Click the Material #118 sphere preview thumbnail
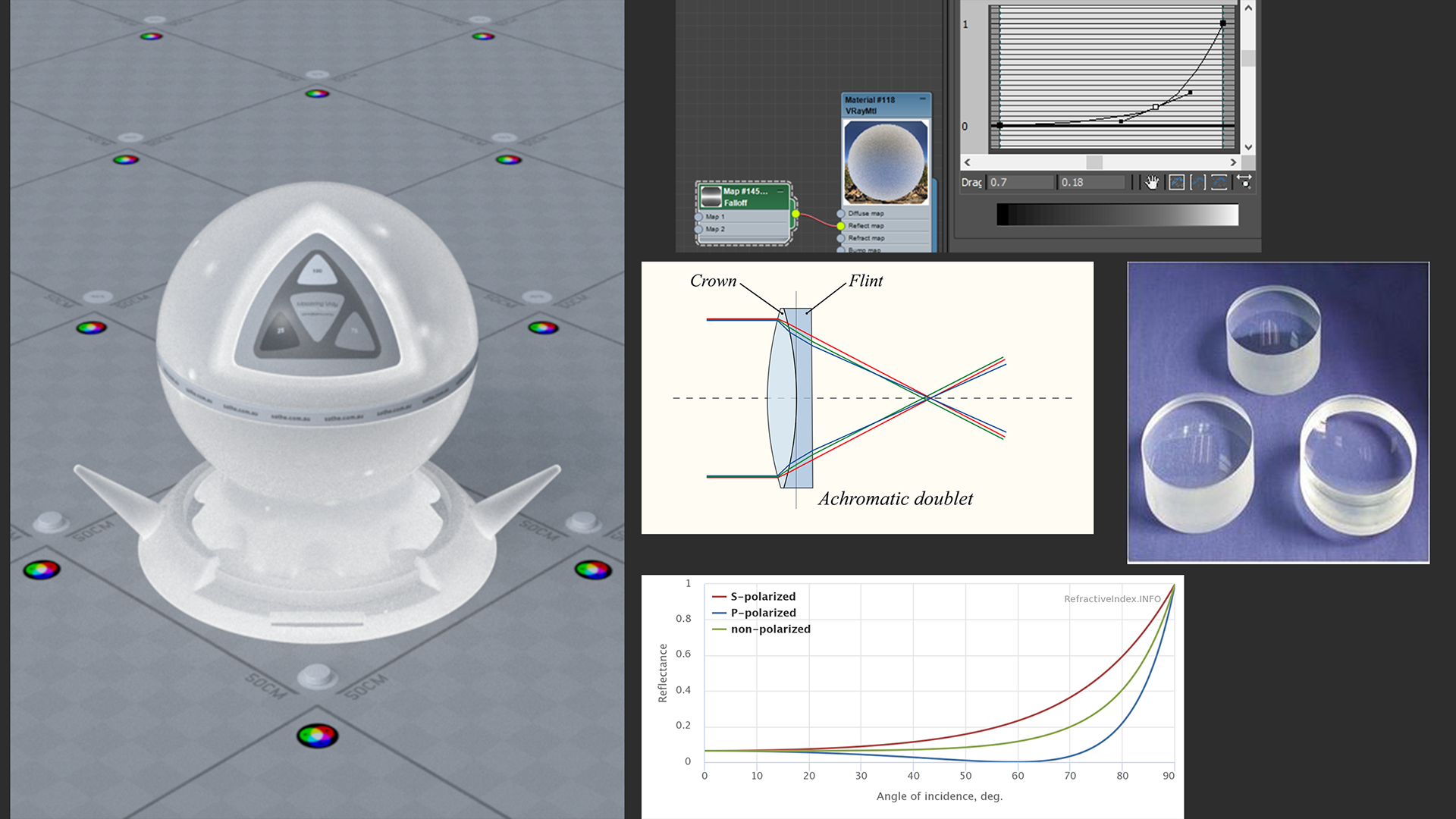Image resolution: width=1456 pixels, height=819 pixels. [886, 162]
